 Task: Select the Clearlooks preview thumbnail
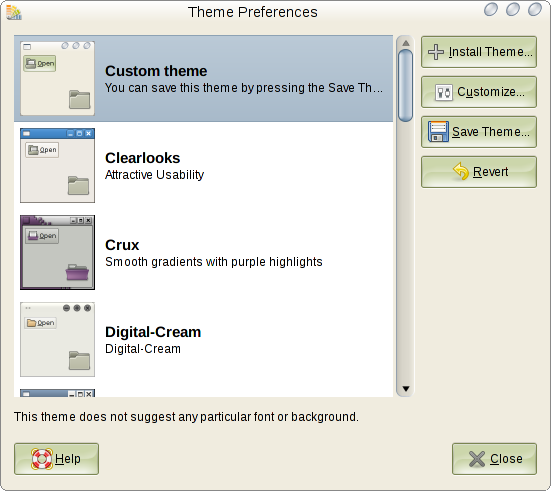57,166
